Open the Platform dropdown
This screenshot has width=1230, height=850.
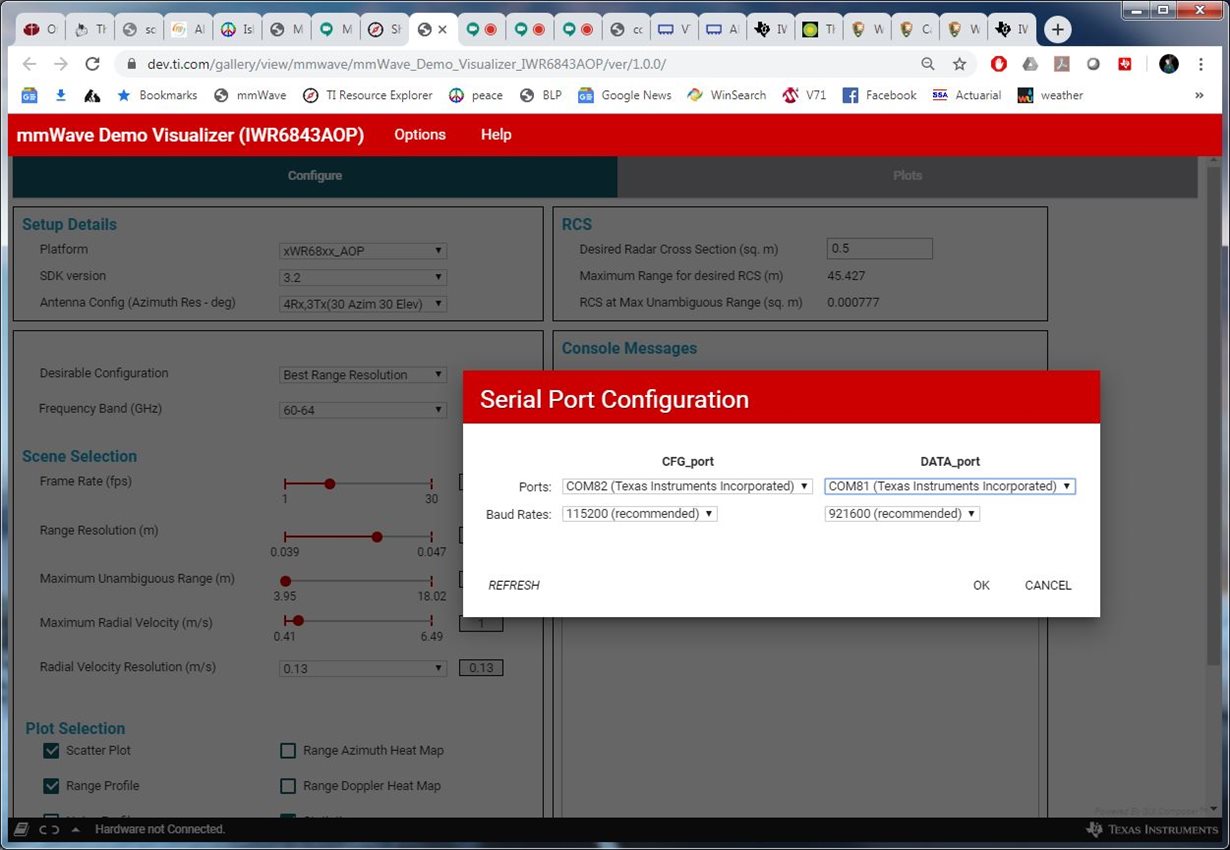point(363,251)
